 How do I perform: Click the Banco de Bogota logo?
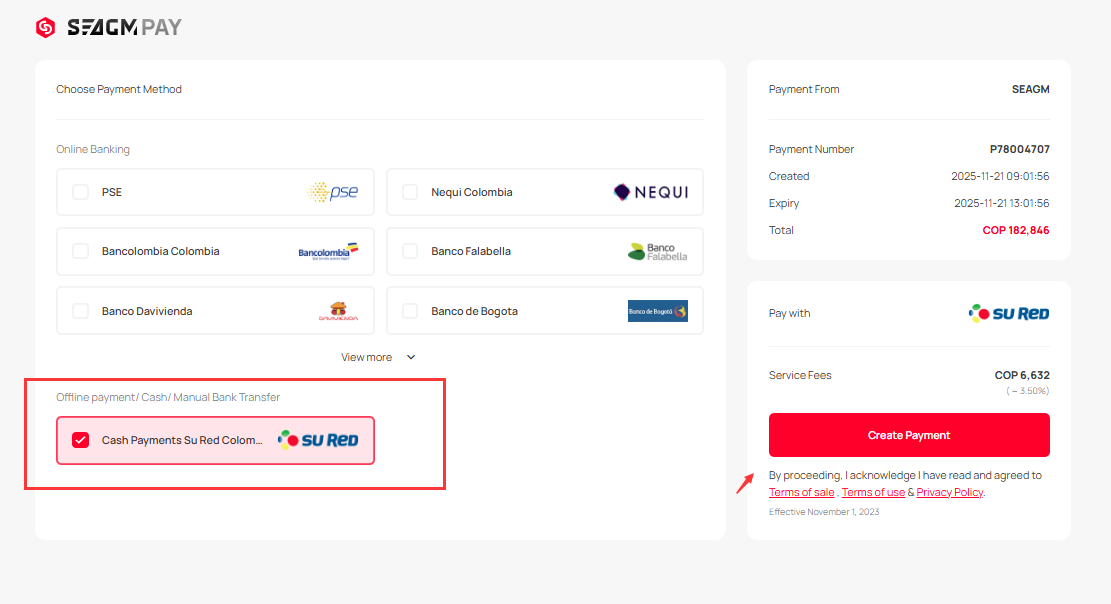(657, 311)
